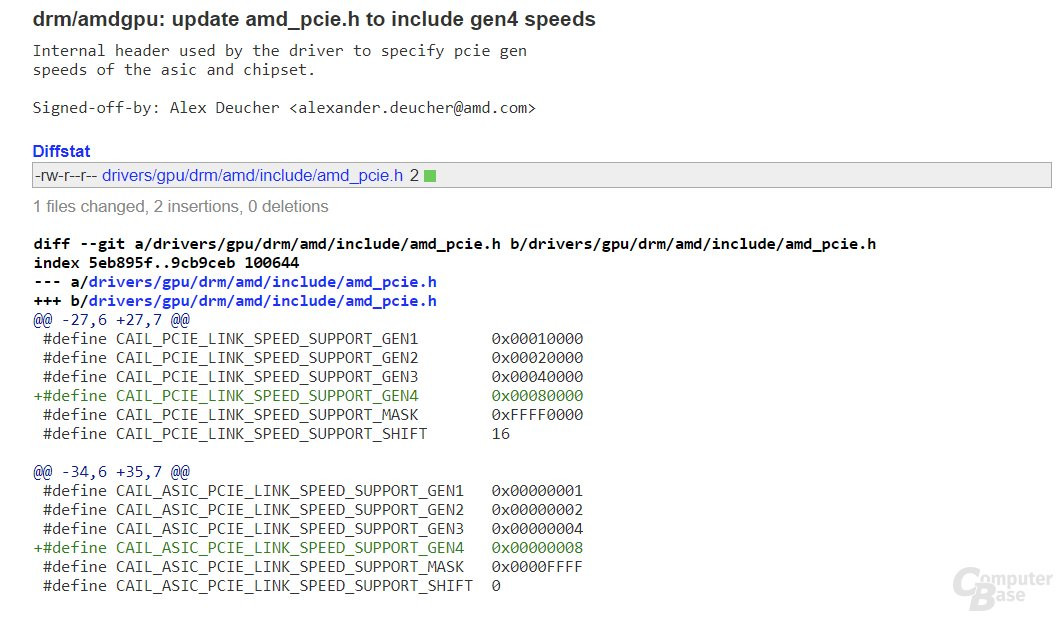Screen dimensions: 1063x621
Task: Click '1 files changed, 2 insertions' summary
Action: (x=180, y=206)
